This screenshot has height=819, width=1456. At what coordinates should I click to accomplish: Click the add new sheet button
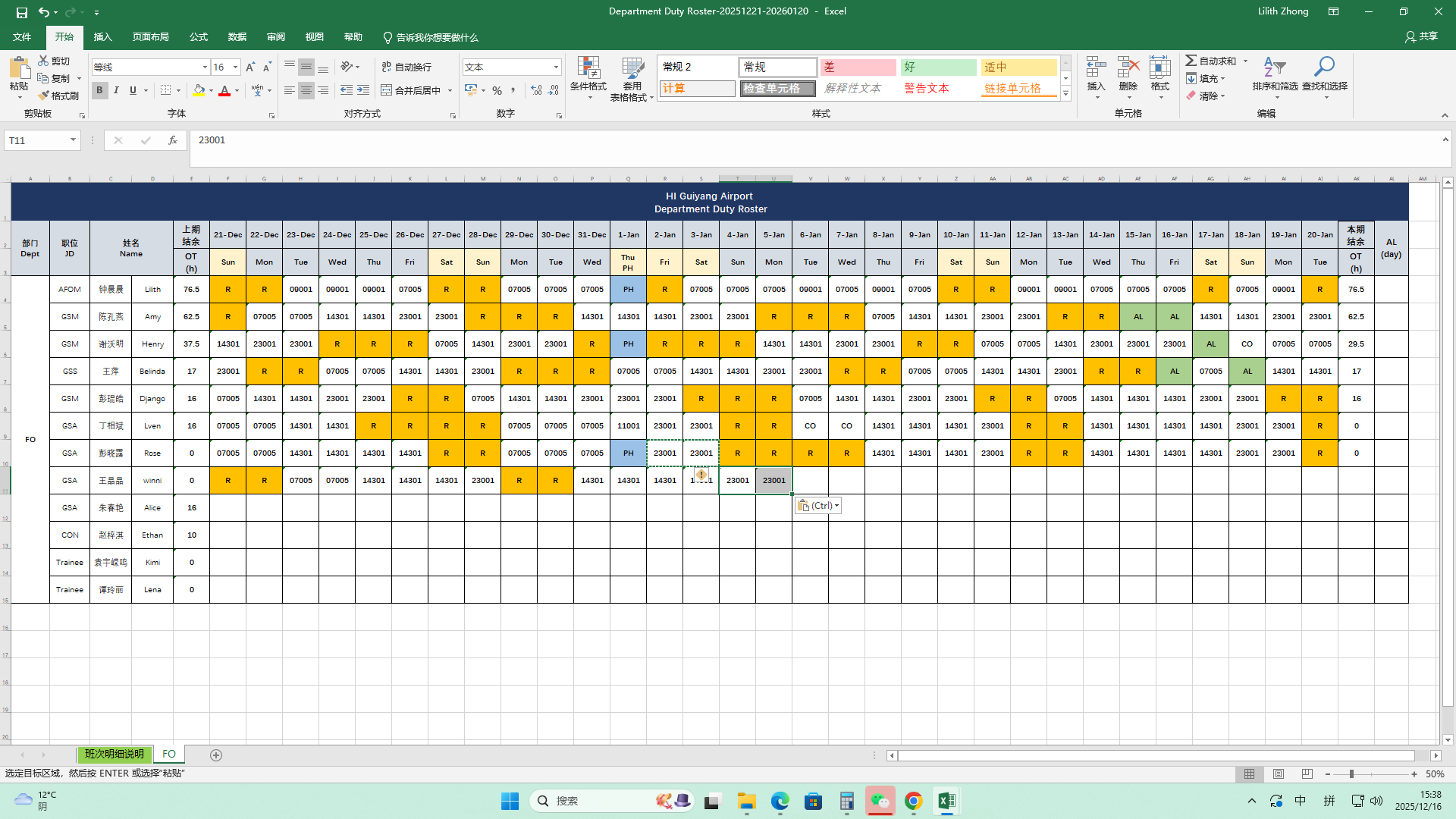click(216, 755)
